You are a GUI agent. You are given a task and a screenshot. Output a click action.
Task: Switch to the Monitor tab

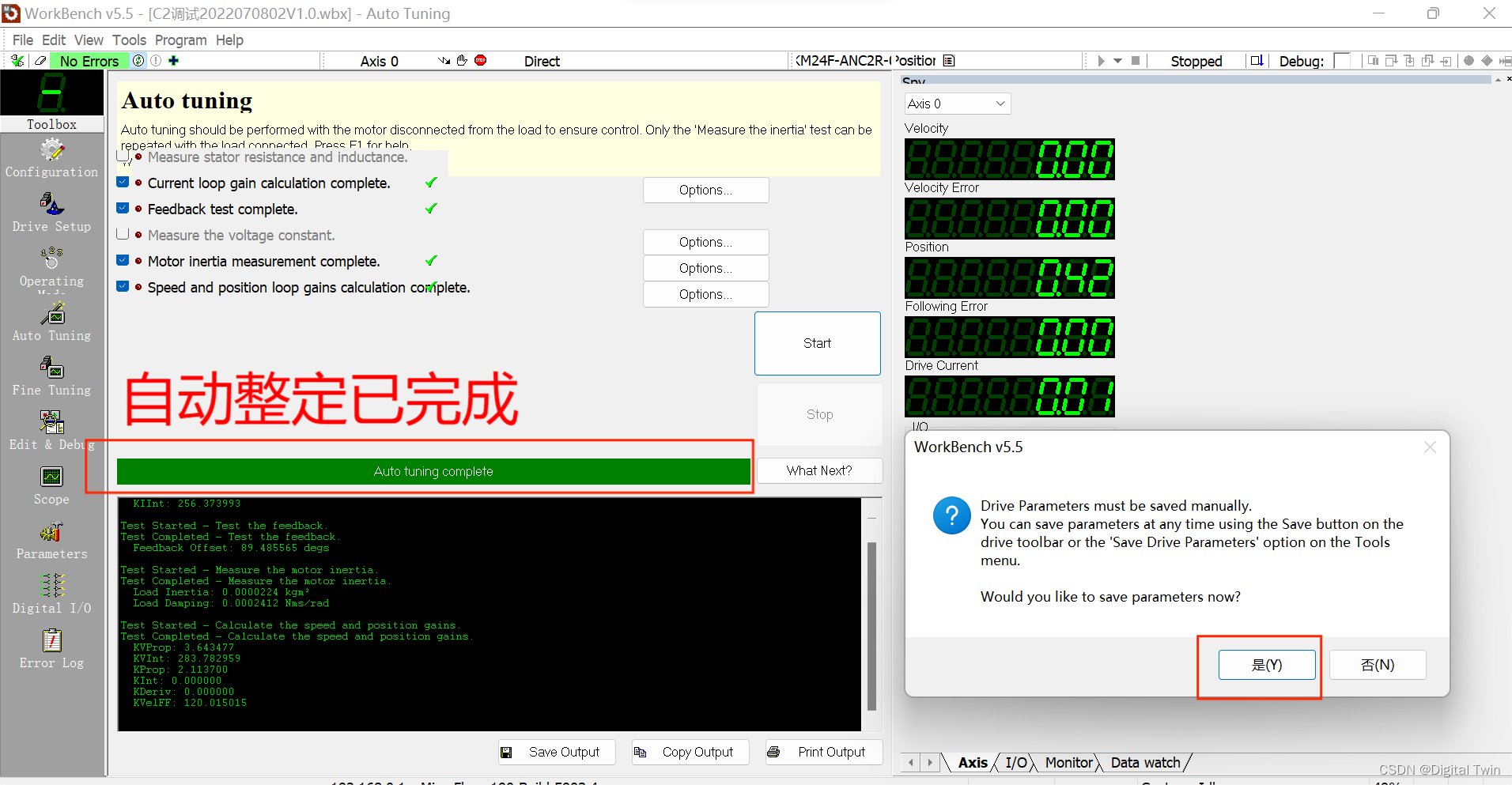click(x=1068, y=763)
